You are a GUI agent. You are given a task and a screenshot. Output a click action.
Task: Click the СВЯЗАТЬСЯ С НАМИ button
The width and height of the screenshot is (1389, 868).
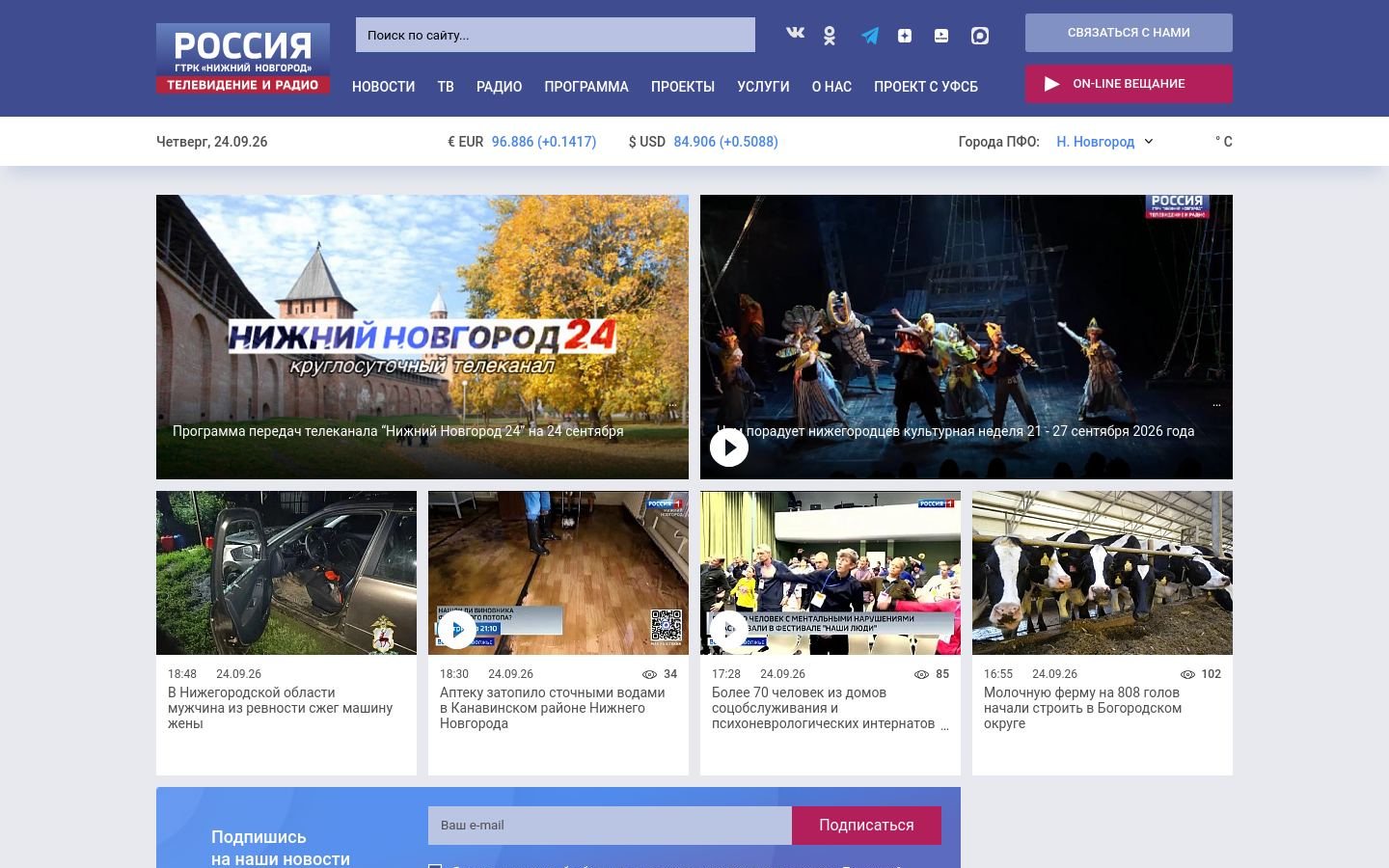(1129, 33)
